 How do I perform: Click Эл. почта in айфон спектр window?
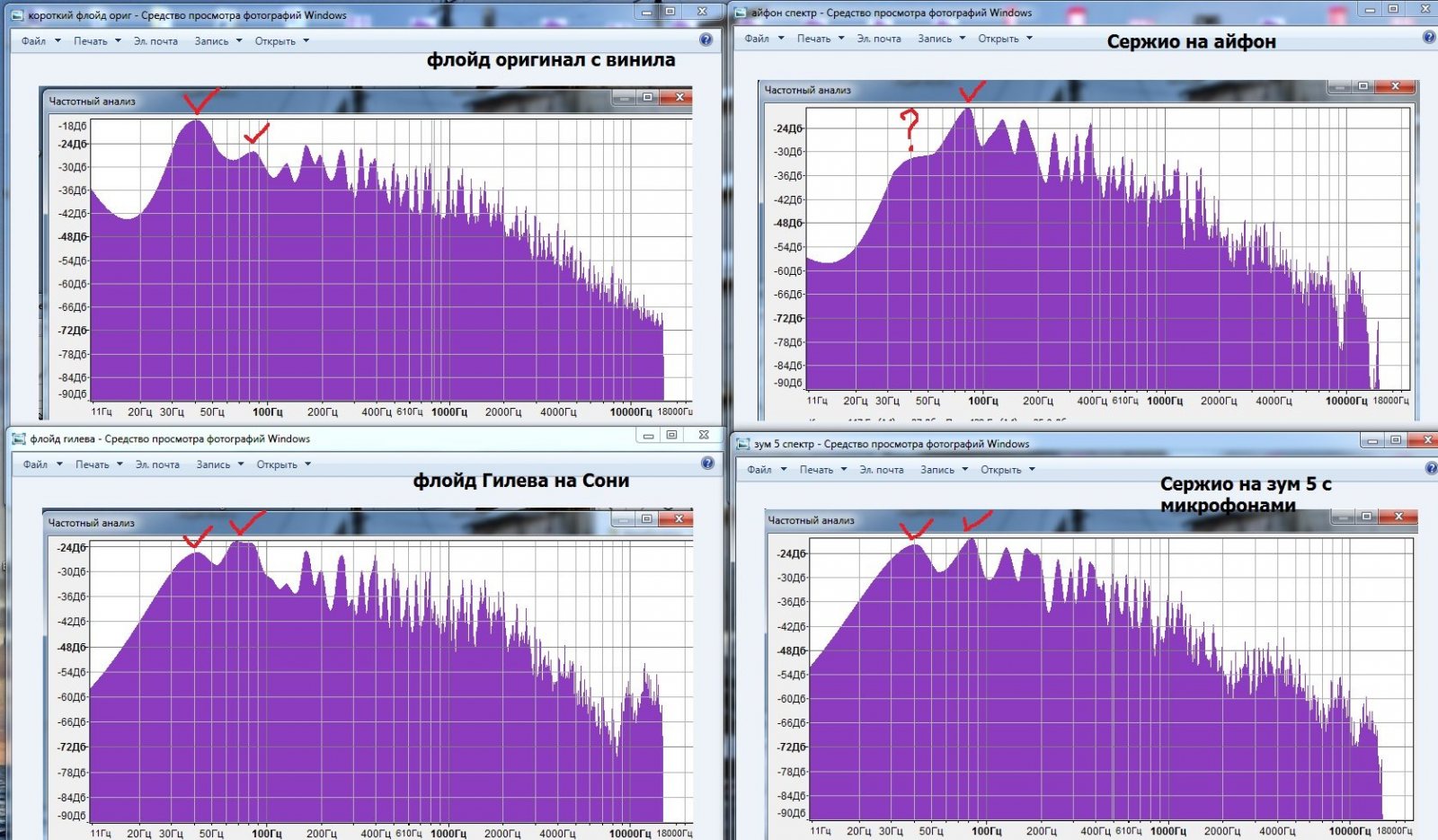(x=879, y=39)
